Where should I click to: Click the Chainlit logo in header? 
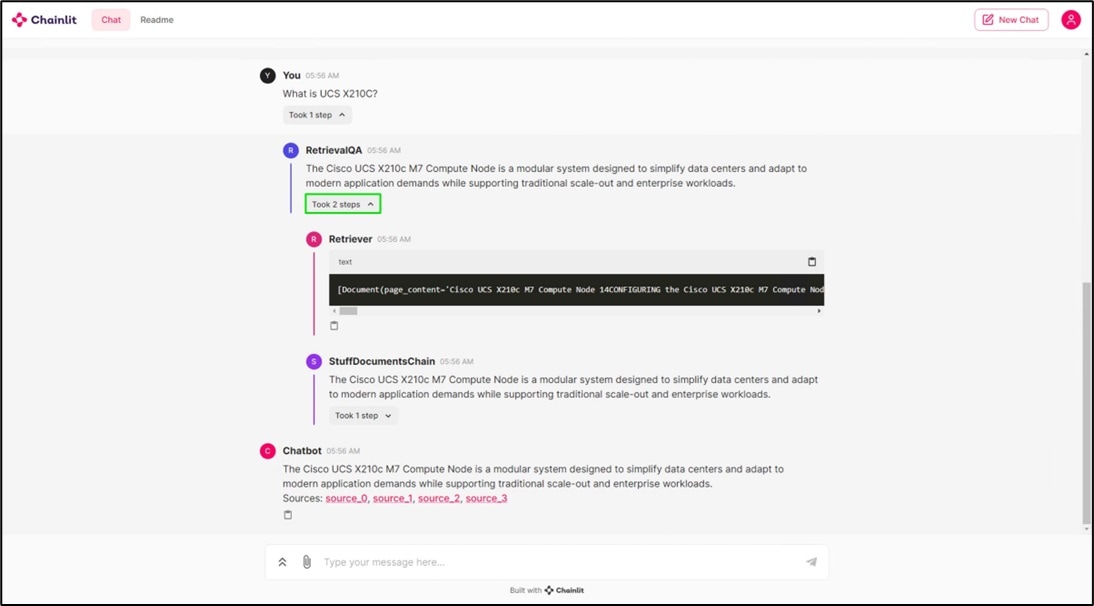[x=44, y=20]
